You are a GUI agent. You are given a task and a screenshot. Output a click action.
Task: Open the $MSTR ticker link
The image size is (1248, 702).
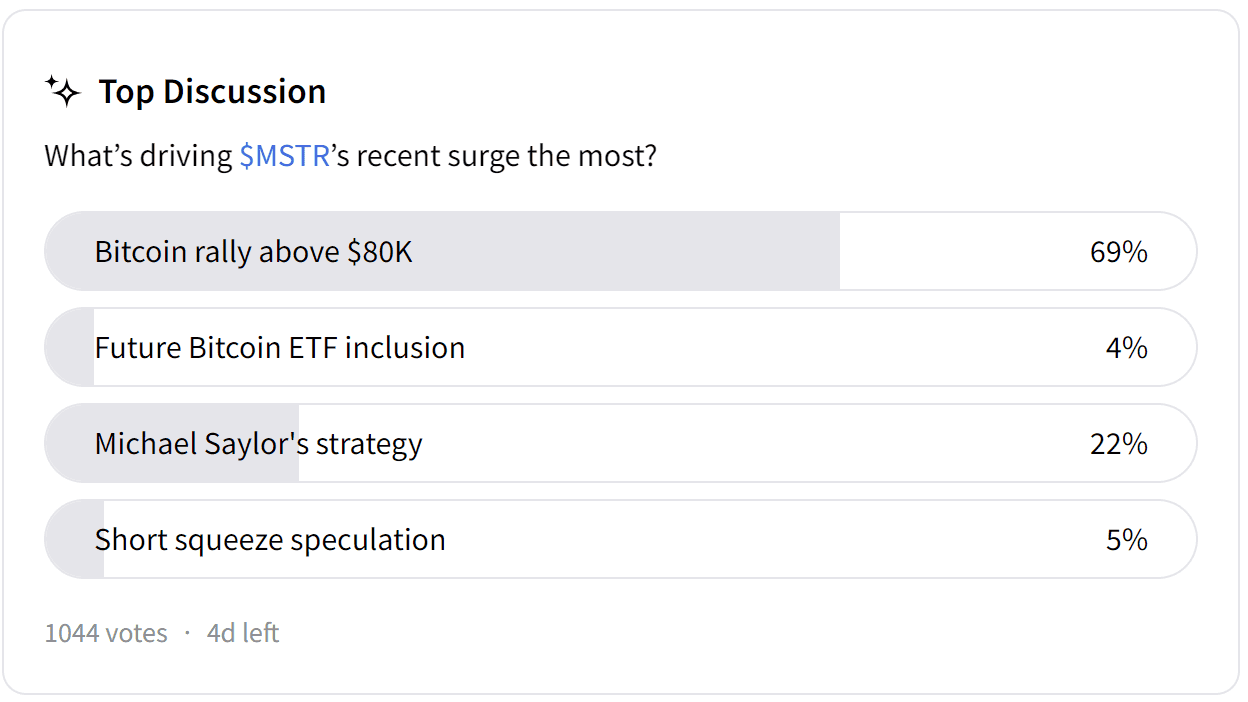284,157
